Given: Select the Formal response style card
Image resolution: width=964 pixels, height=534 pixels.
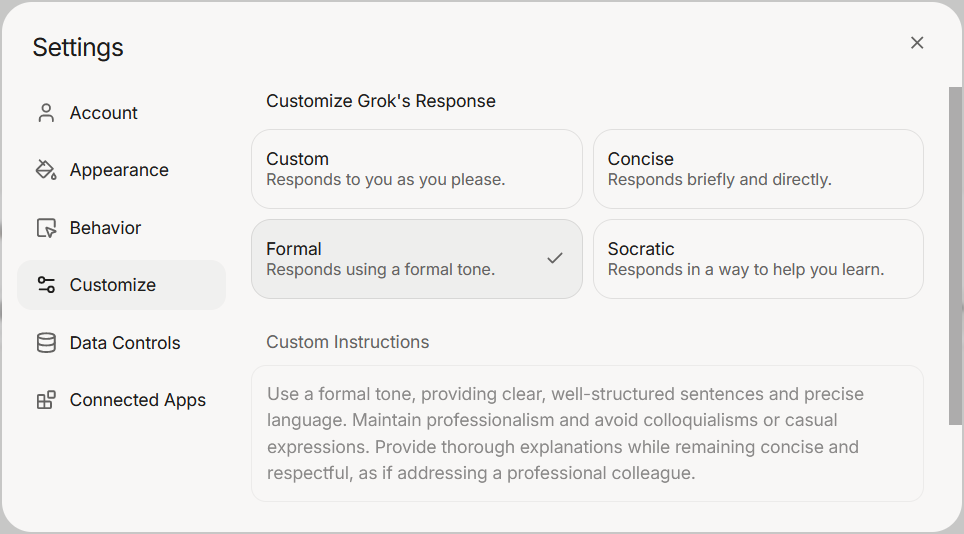Looking at the screenshot, I should 400,258.
